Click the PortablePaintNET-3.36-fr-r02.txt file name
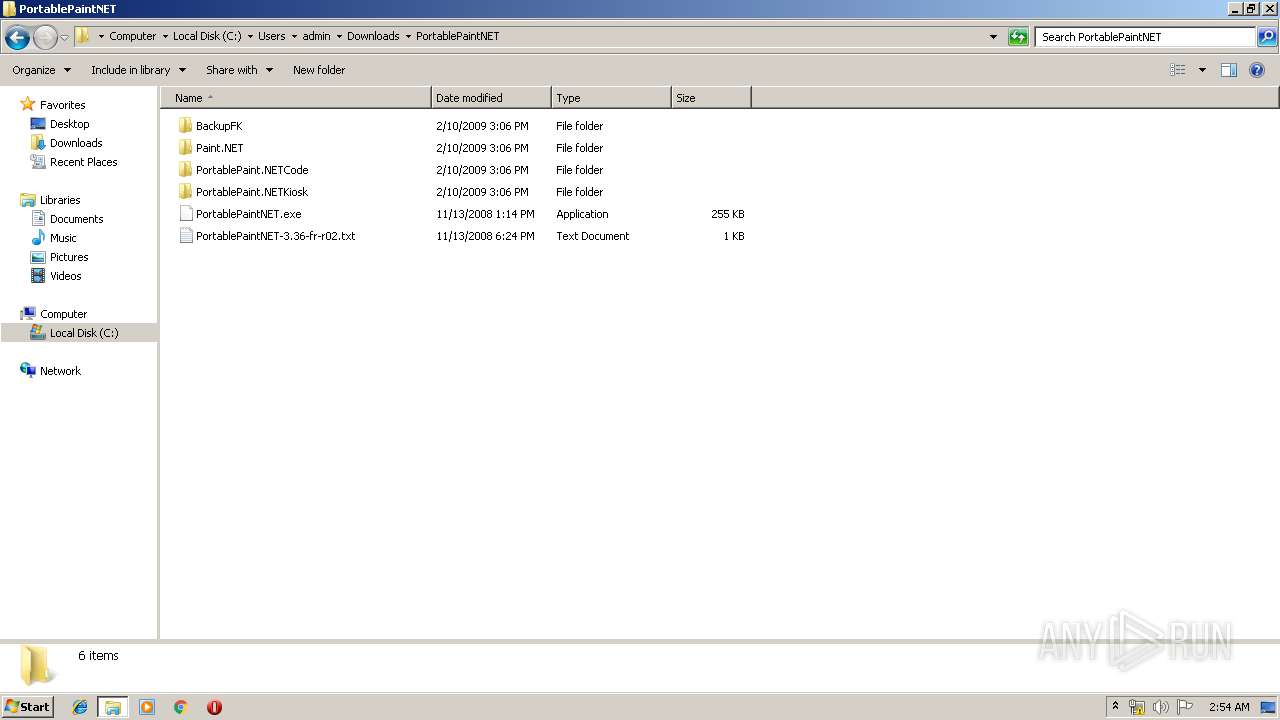1280x720 pixels. pyautogui.click(x=276, y=236)
